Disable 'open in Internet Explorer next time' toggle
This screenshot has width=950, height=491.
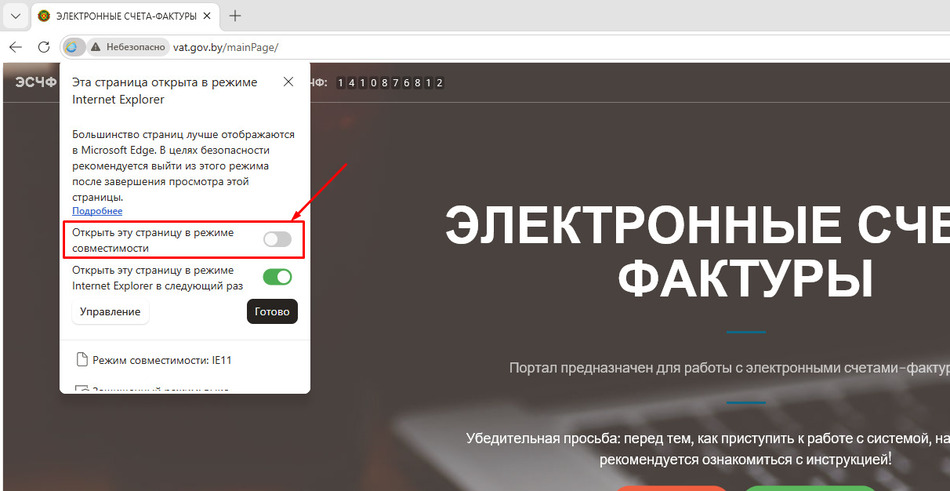(x=277, y=277)
